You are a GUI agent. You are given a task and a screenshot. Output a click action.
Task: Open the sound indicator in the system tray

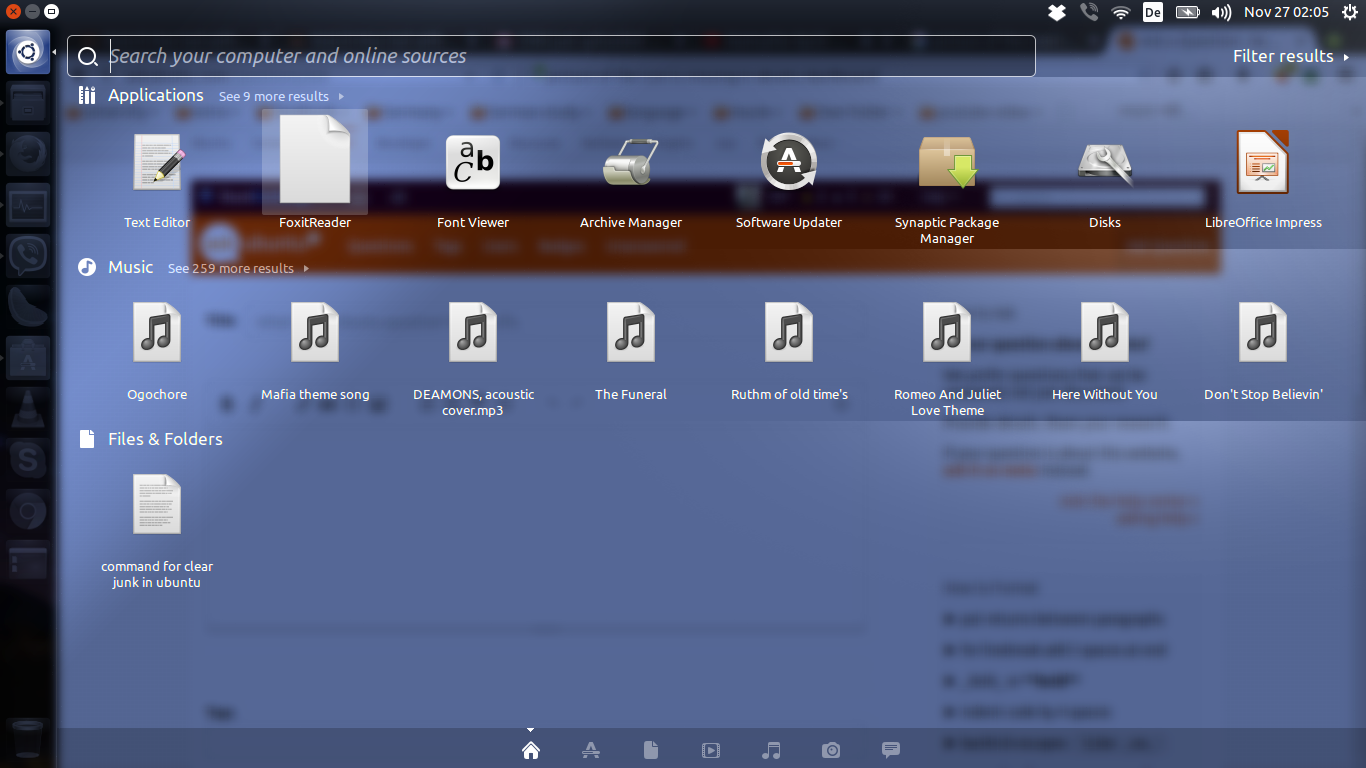click(x=1221, y=12)
